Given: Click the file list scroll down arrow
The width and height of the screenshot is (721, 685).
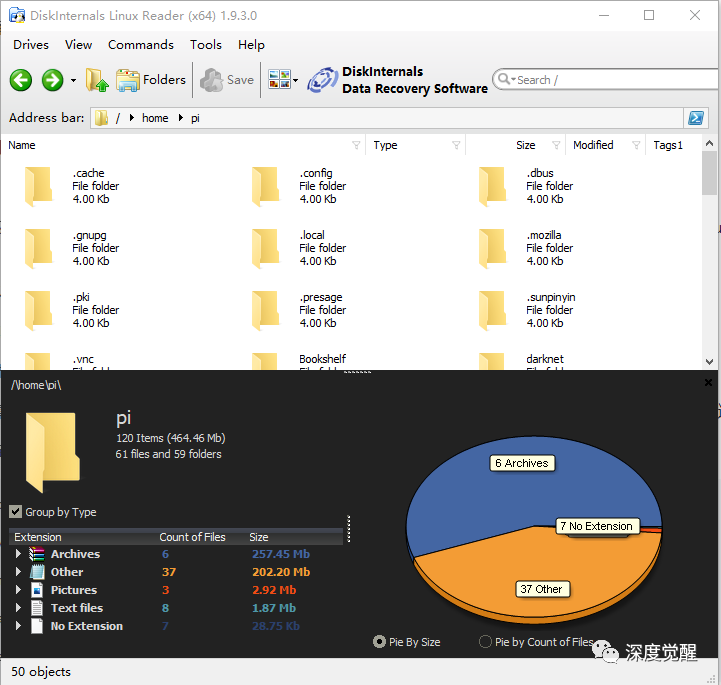Looking at the screenshot, I should click(x=710, y=362).
